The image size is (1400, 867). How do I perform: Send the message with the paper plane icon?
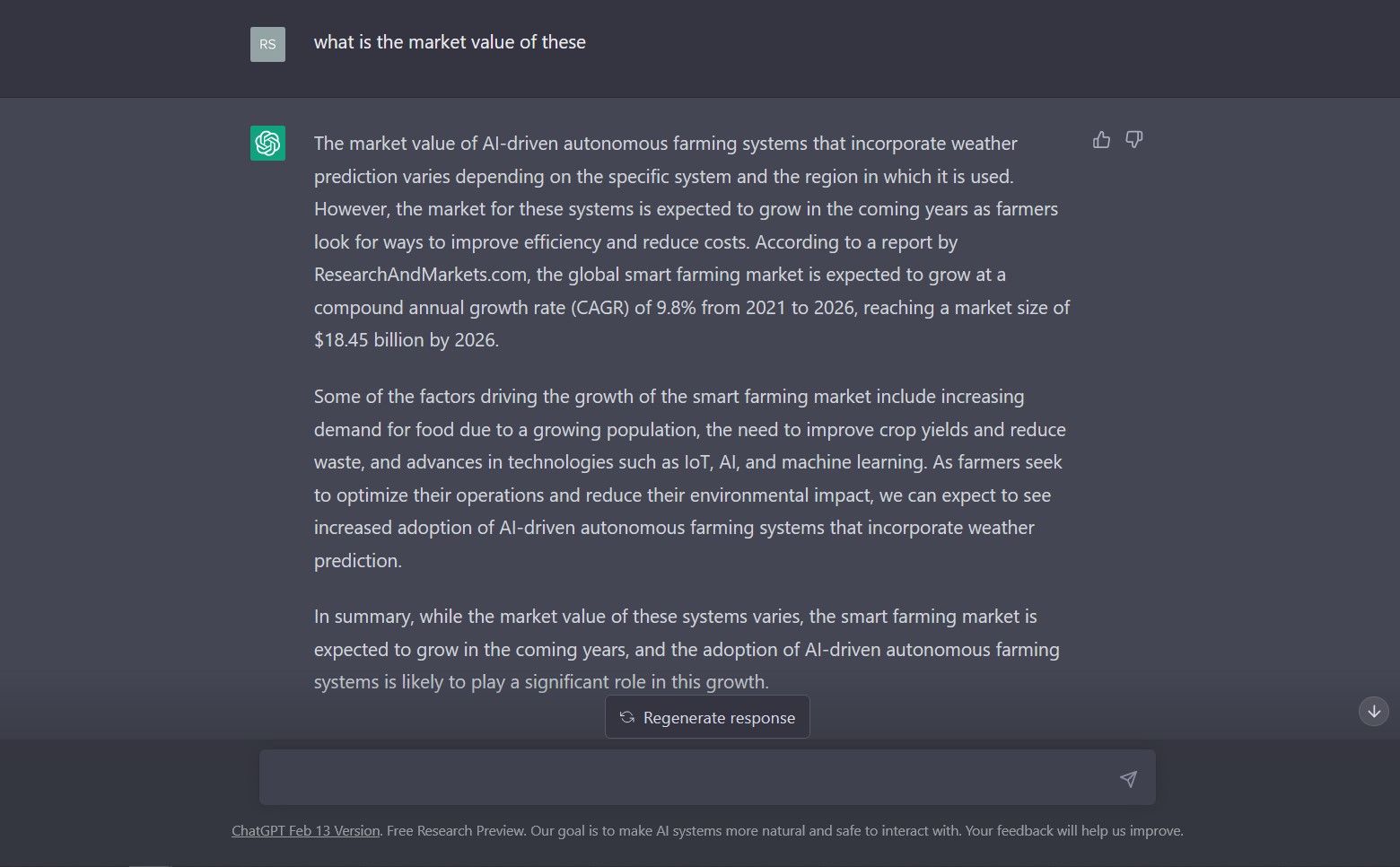pos(1128,778)
